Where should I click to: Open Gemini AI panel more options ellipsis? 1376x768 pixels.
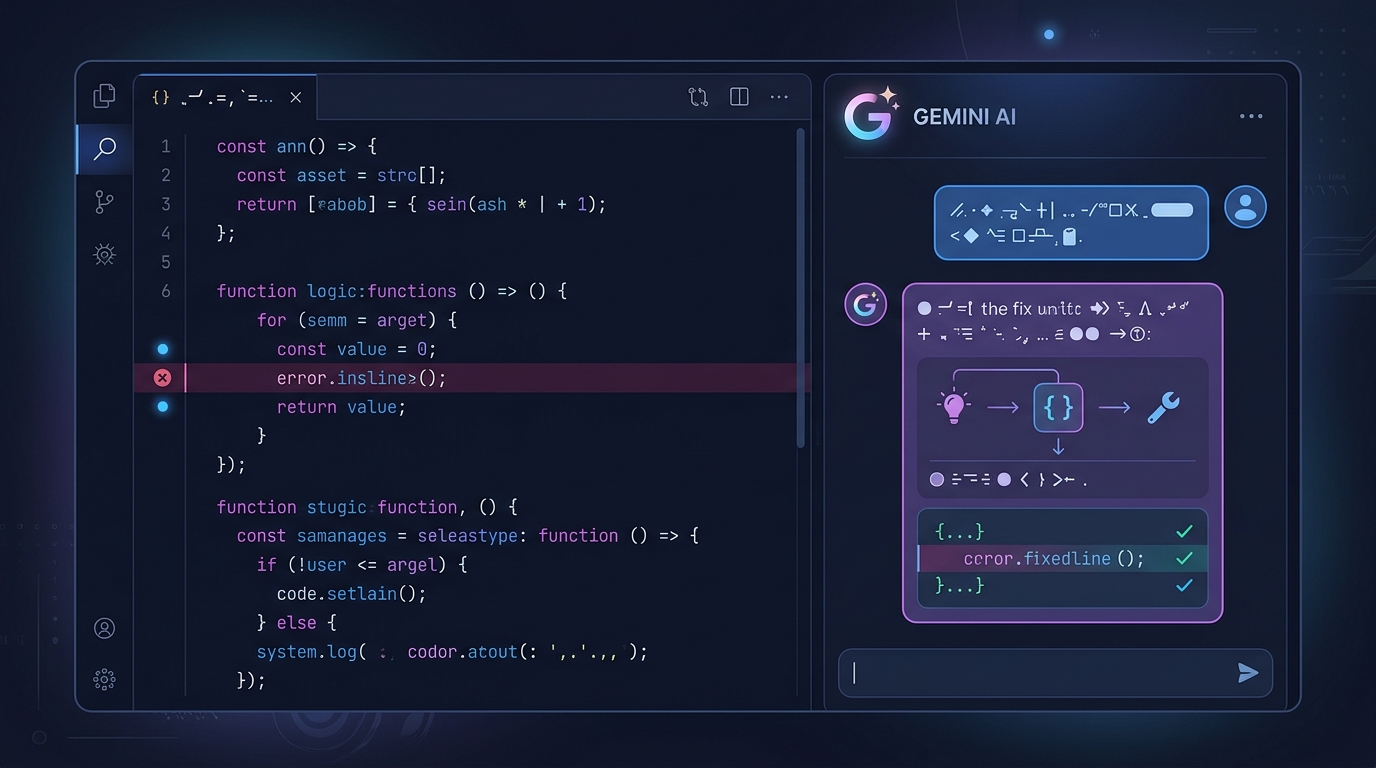tap(1251, 116)
